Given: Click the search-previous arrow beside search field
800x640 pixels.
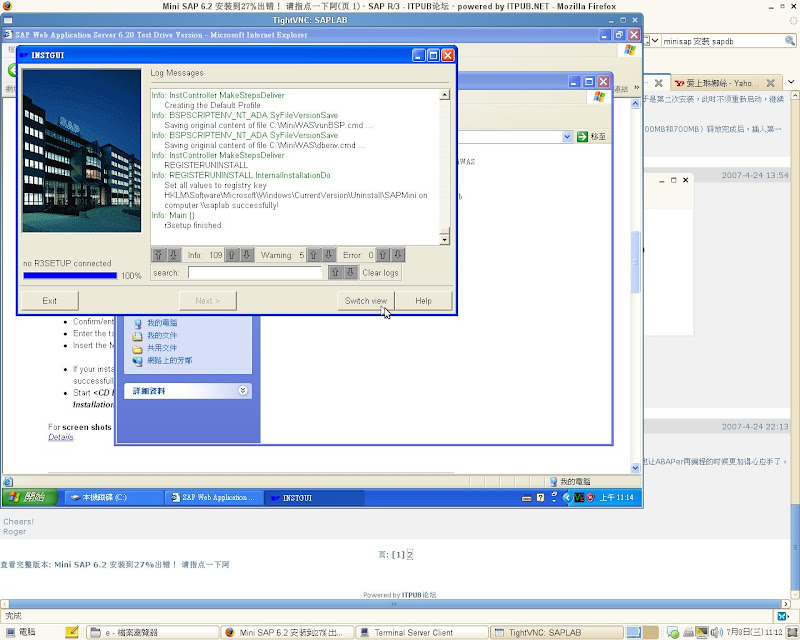Looking at the screenshot, I should (335, 273).
